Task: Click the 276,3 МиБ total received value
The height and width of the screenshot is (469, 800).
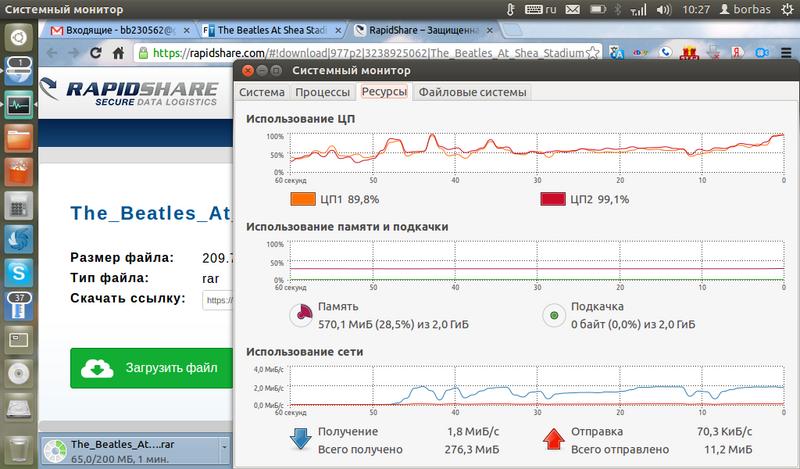Action: point(472,450)
